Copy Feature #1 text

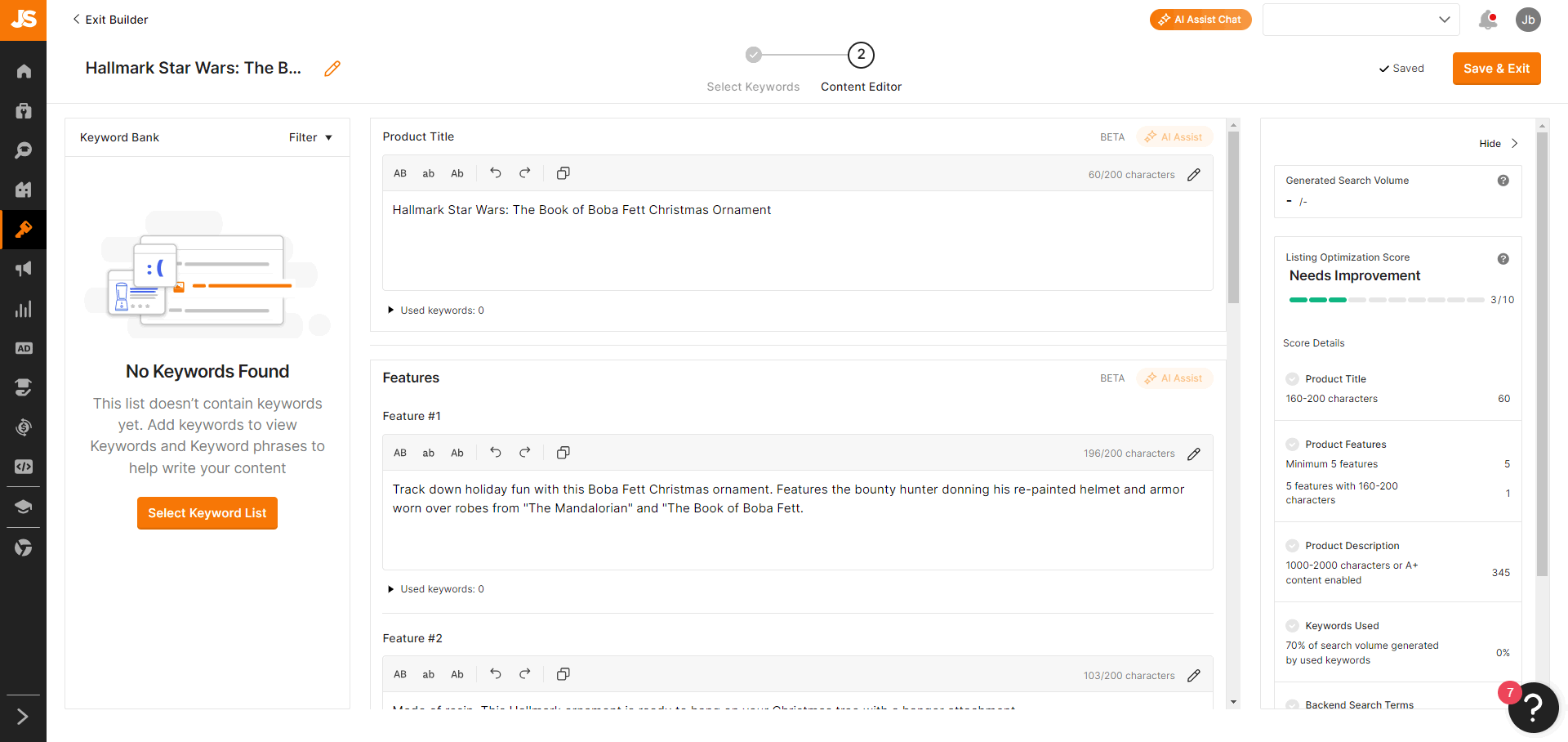pos(563,453)
